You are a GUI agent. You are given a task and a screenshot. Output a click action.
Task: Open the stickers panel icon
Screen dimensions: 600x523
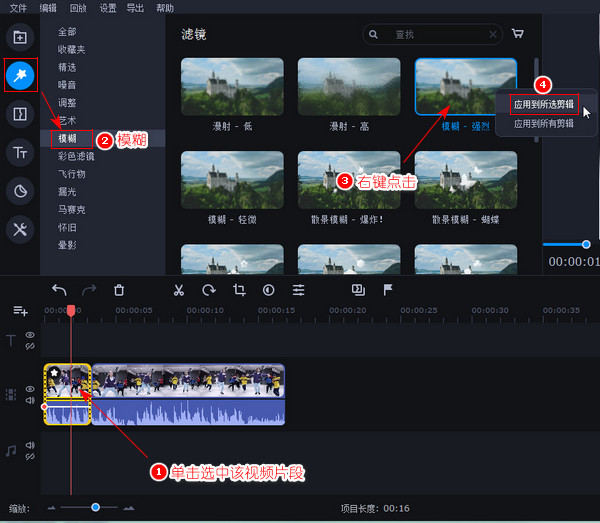20,191
